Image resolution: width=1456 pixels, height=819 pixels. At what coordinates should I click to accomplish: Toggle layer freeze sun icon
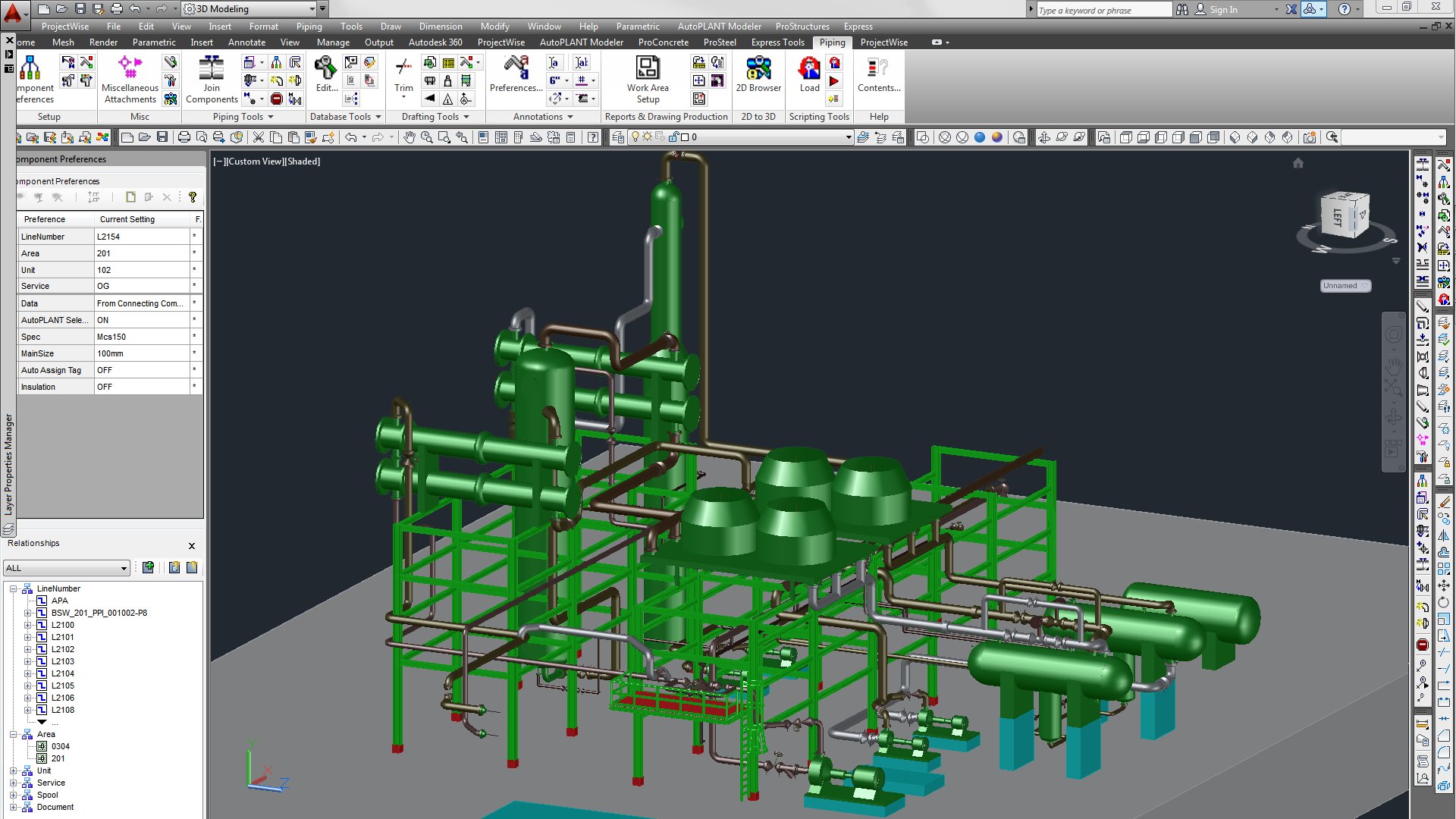648,137
